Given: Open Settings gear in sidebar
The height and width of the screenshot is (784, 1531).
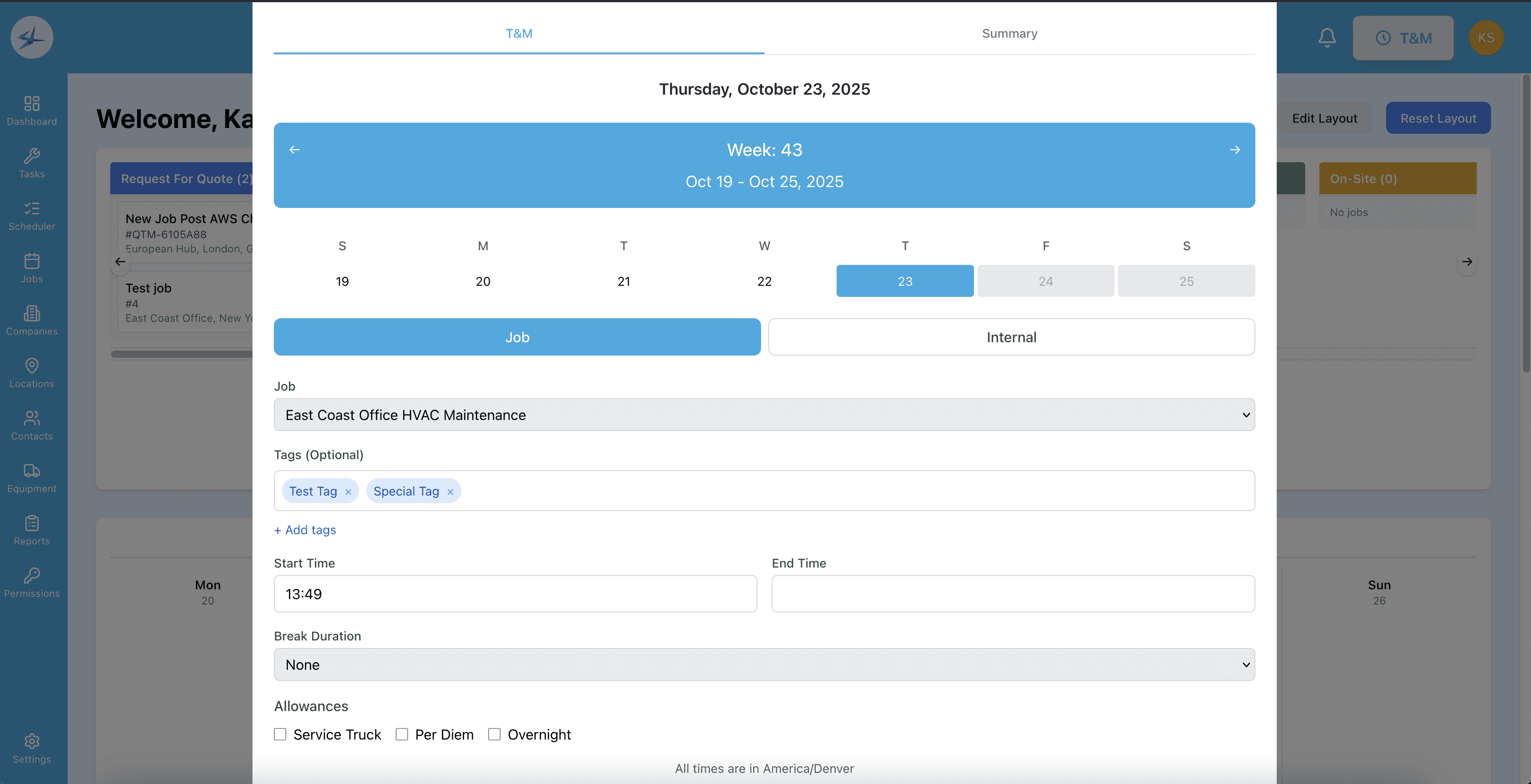Looking at the screenshot, I should click(32, 748).
